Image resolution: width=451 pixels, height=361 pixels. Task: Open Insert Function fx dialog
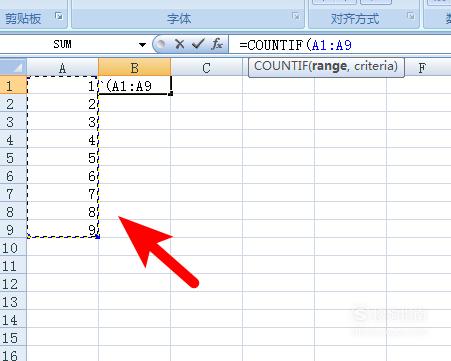pyautogui.click(x=217, y=44)
